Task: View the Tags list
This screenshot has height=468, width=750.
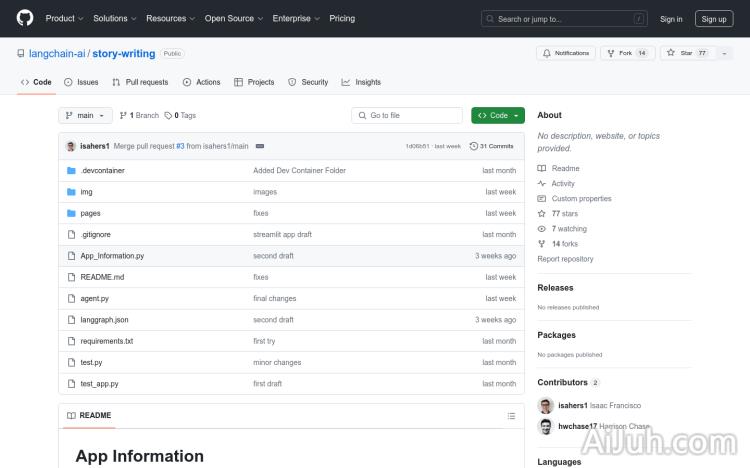Action: point(181,116)
